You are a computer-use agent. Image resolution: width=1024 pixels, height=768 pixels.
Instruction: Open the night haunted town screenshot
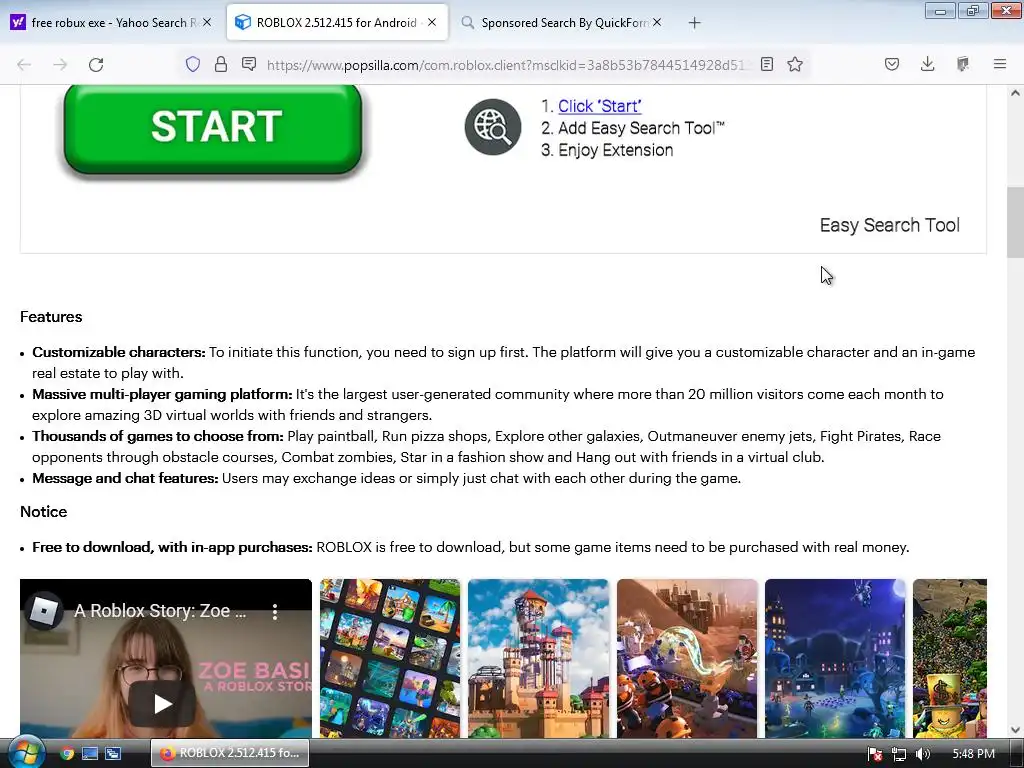click(x=835, y=658)
